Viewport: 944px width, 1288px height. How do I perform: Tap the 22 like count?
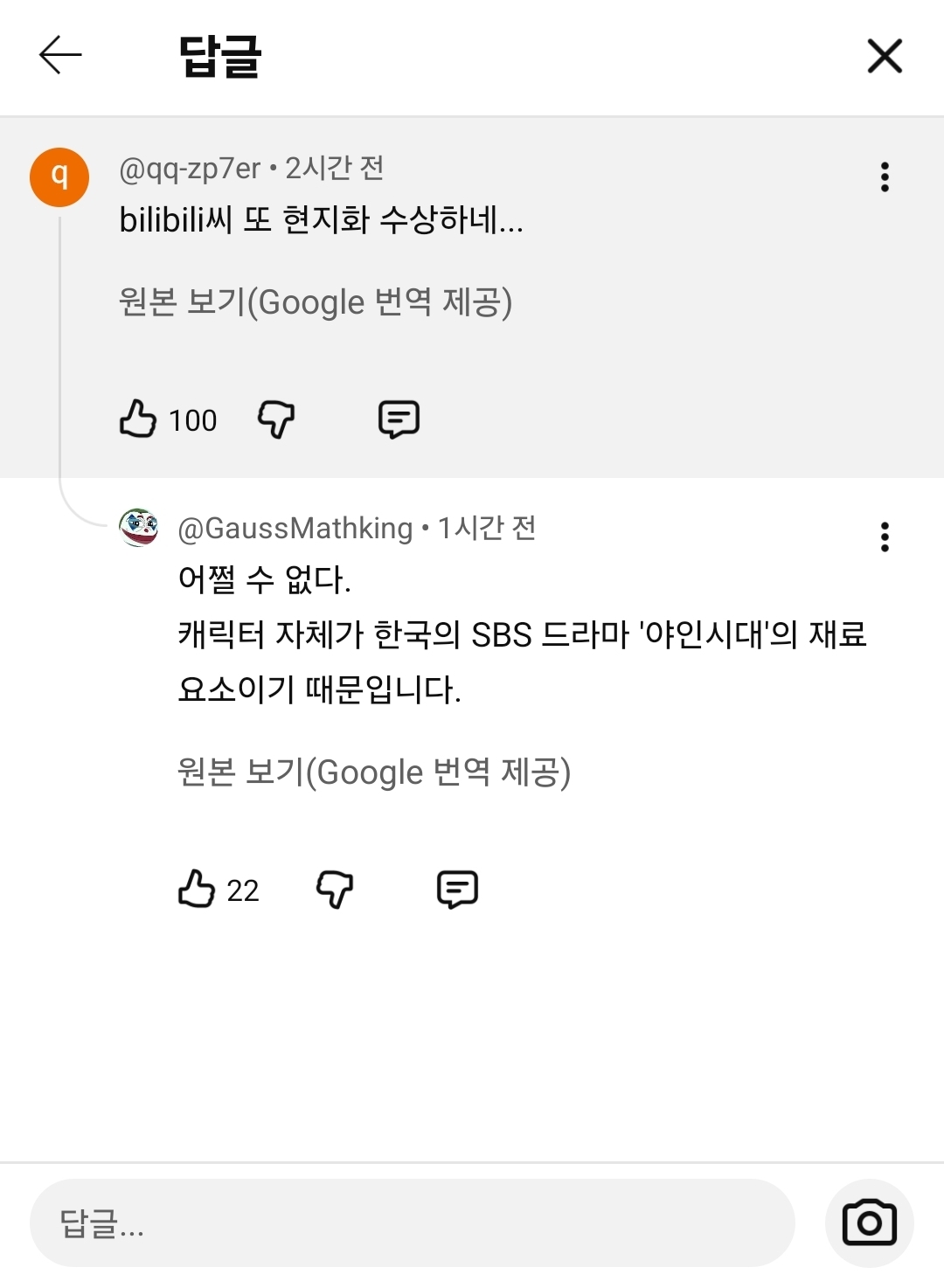(243, 890)
